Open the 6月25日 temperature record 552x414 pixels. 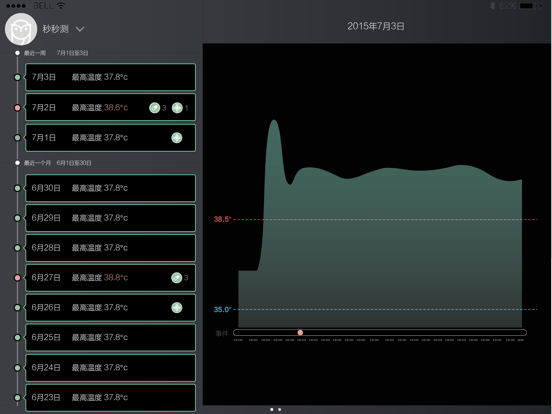pos(111,338)
